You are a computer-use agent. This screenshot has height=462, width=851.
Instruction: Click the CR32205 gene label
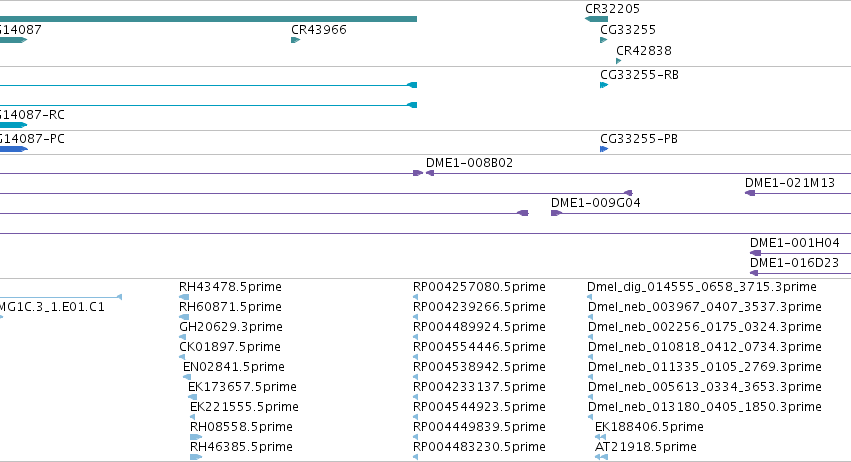612,9
